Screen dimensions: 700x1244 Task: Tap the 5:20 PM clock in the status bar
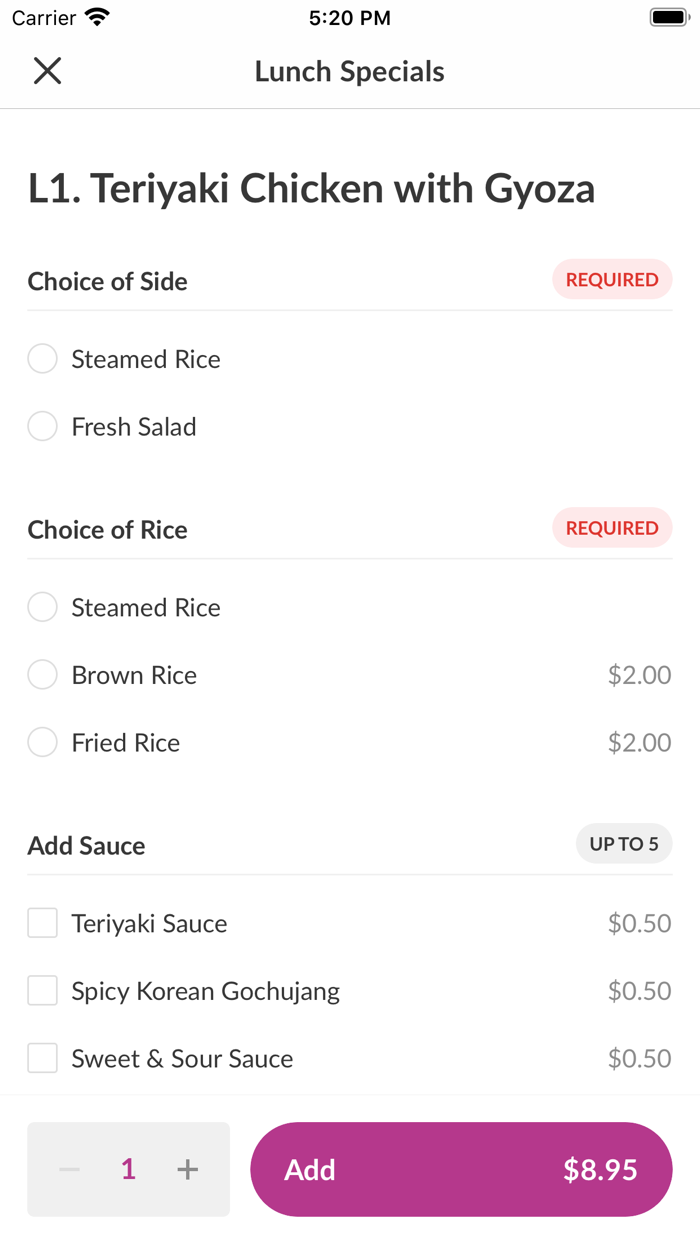coord(350,16)
